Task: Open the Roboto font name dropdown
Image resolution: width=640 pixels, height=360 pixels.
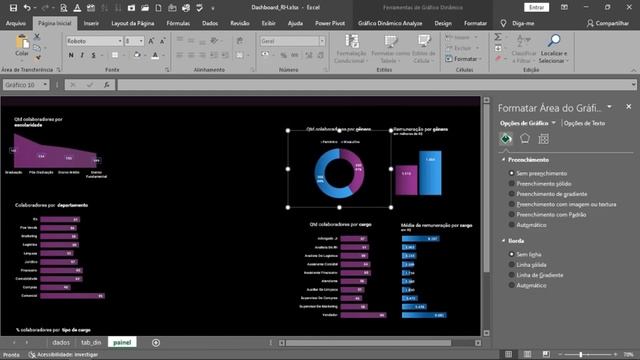Action: point(120,41)
